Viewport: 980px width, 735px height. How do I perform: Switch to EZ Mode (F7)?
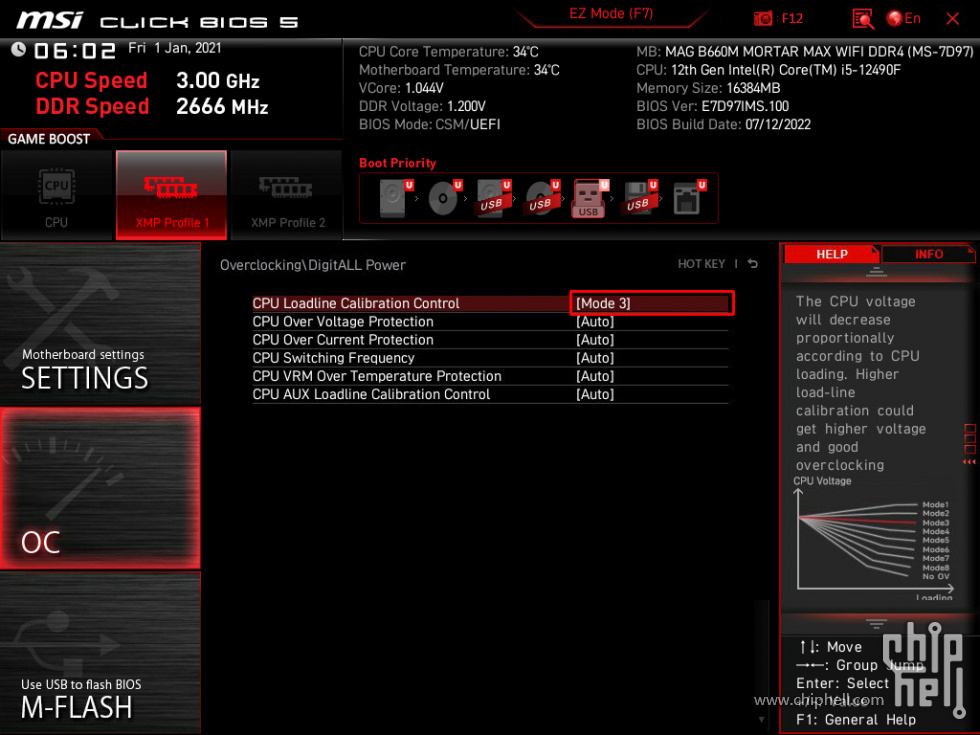pos(611,14)
